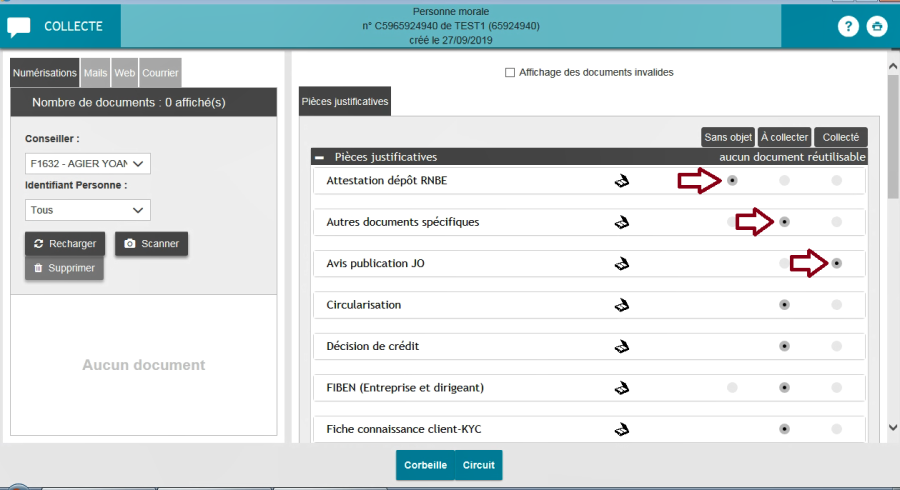900x490 pixels.
Task: Click the basket icon in top-right header
Action: point(877,26)
